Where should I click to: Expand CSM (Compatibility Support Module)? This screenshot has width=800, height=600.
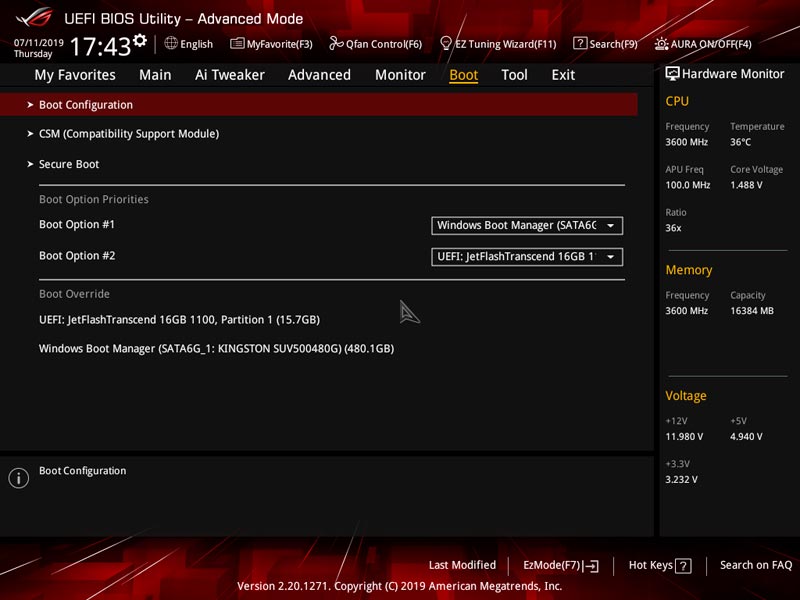point(129,134)
